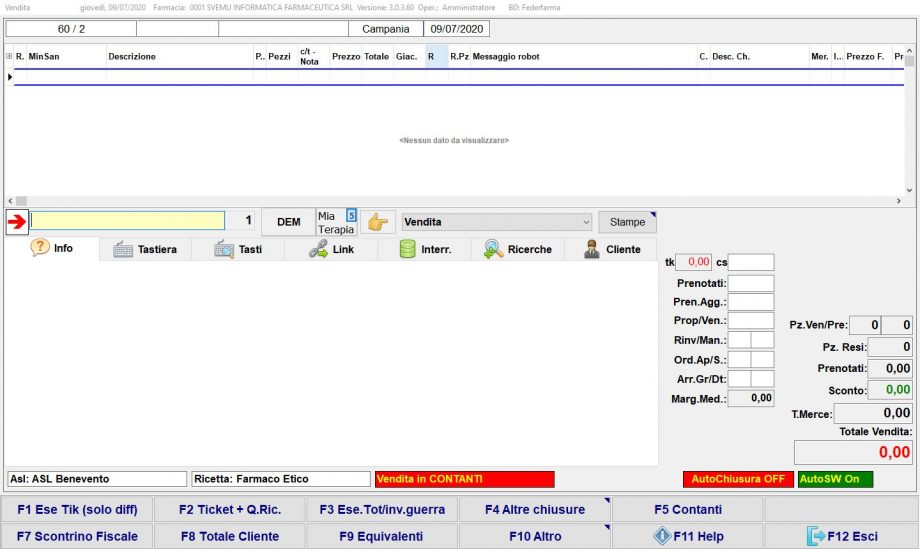Click F7 Scontrino Fiscale button
Image resolution: width=920 pixels, height=549 pixels.
[x=78, y=537]
